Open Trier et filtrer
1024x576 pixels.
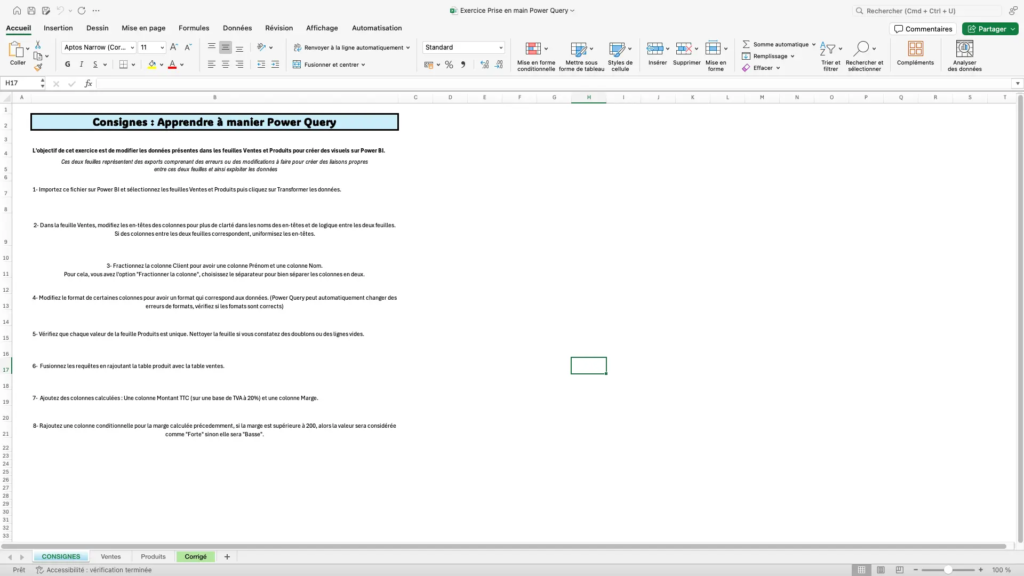click(831, 56)
